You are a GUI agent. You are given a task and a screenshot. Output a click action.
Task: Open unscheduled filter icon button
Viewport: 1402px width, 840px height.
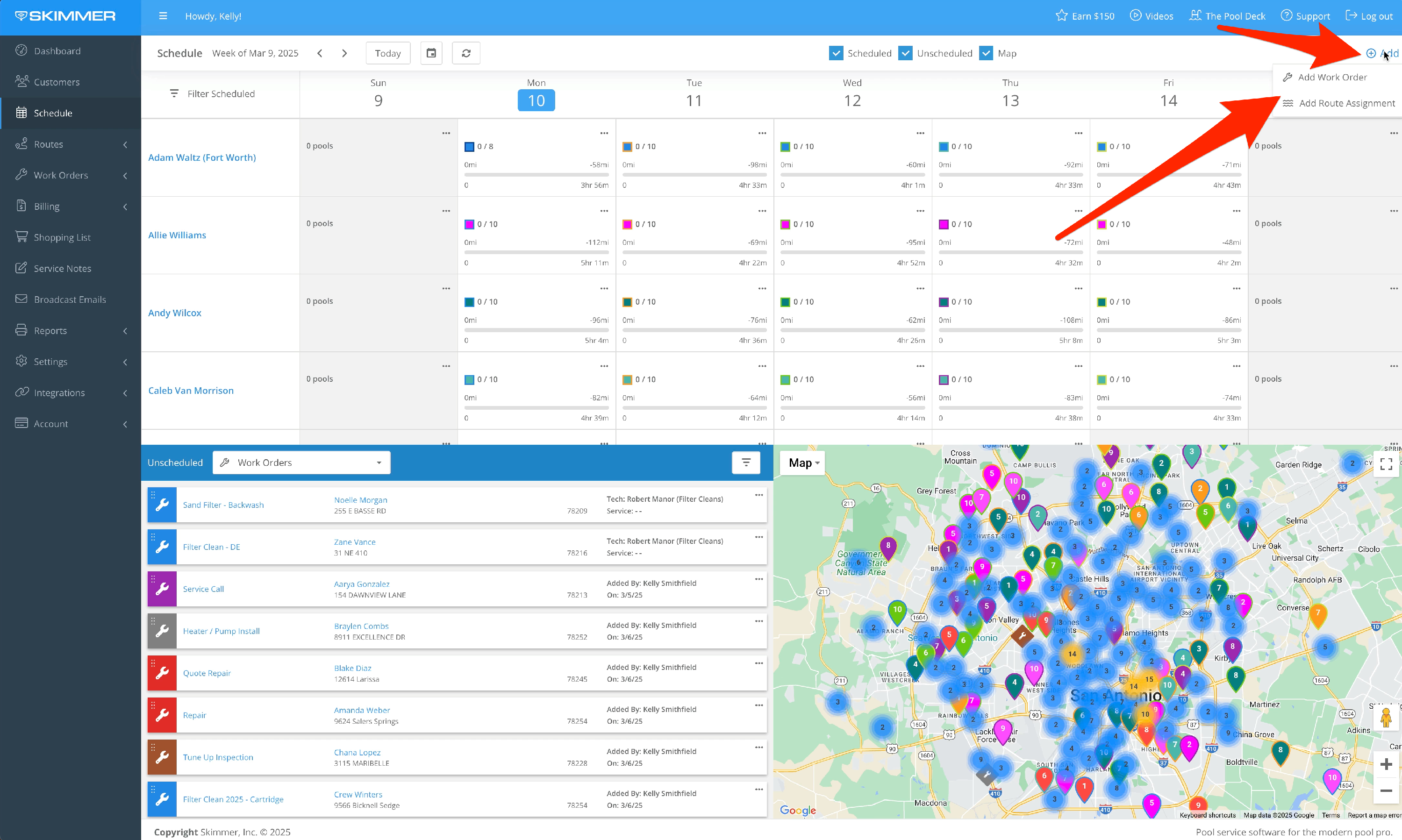pyautogui.click(x=746, y=463)
